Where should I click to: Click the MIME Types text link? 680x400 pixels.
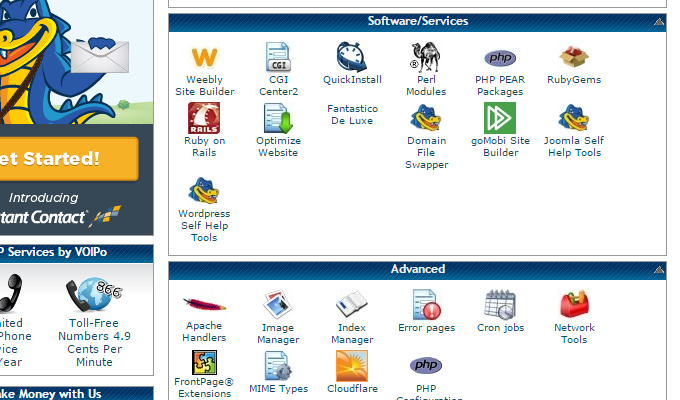[278, 389]
